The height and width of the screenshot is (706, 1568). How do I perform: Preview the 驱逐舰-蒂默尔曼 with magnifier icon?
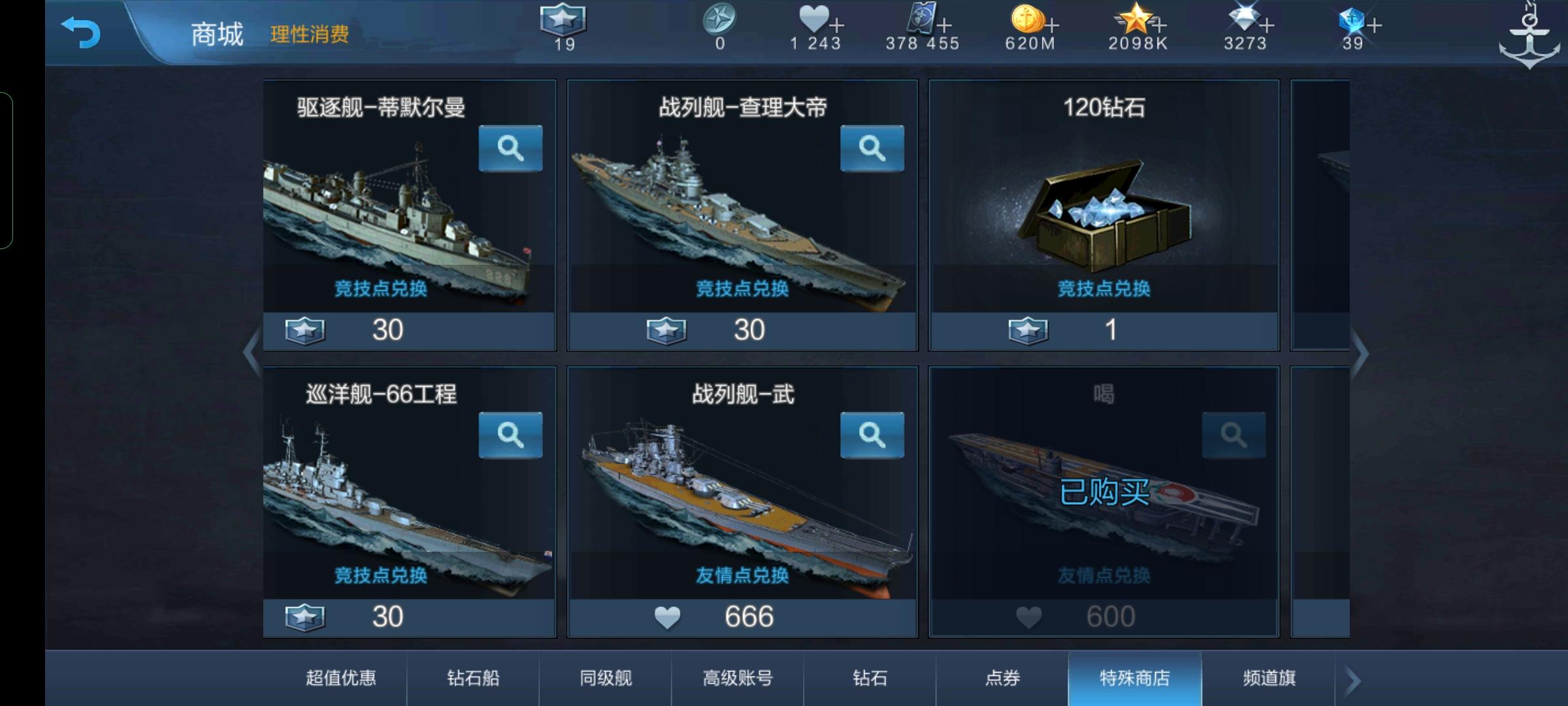pos(510,148)
